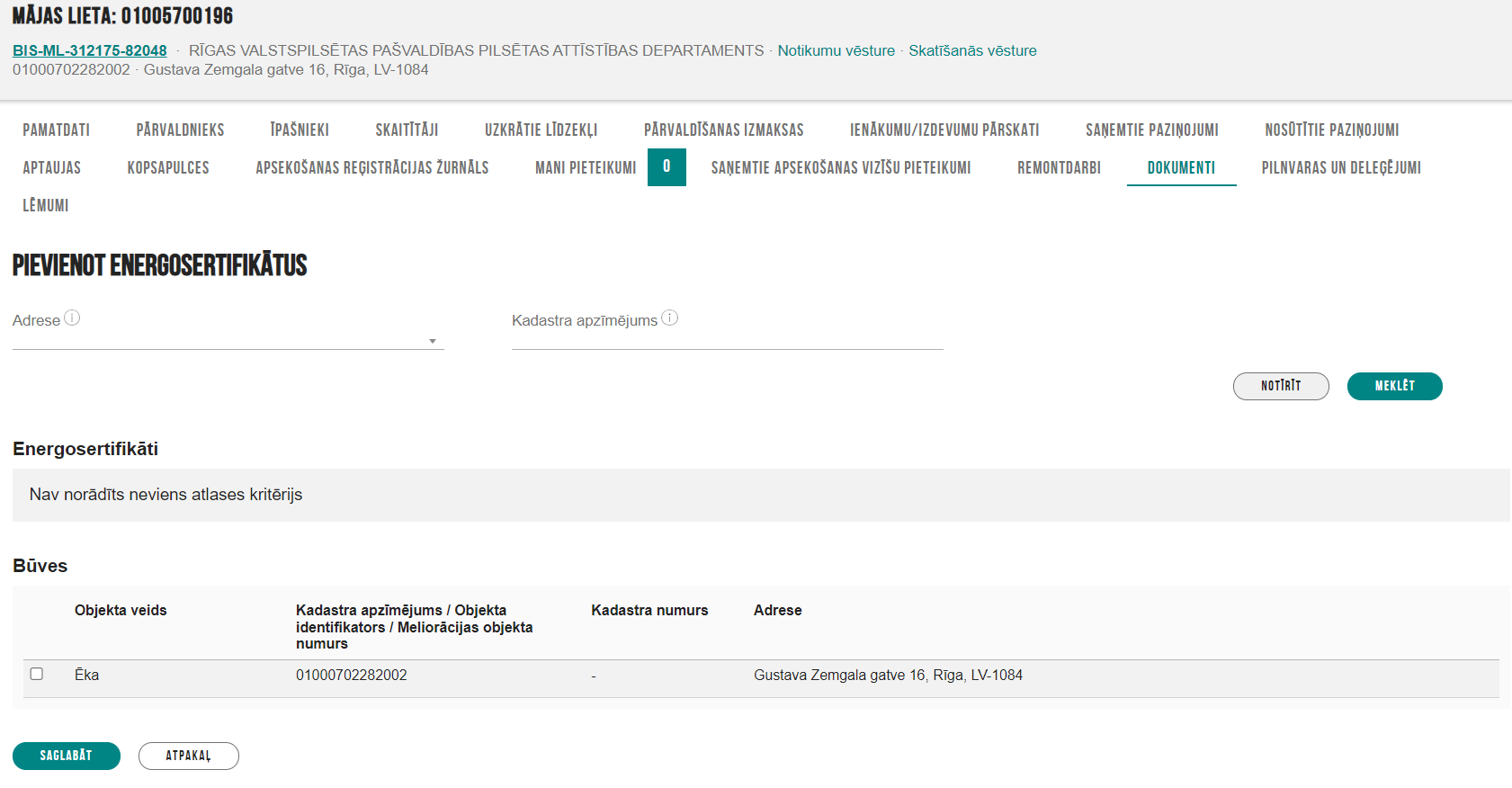The image size is (1512, 788).
Task: Select the Kopsapulces tab
Action: 168,167
